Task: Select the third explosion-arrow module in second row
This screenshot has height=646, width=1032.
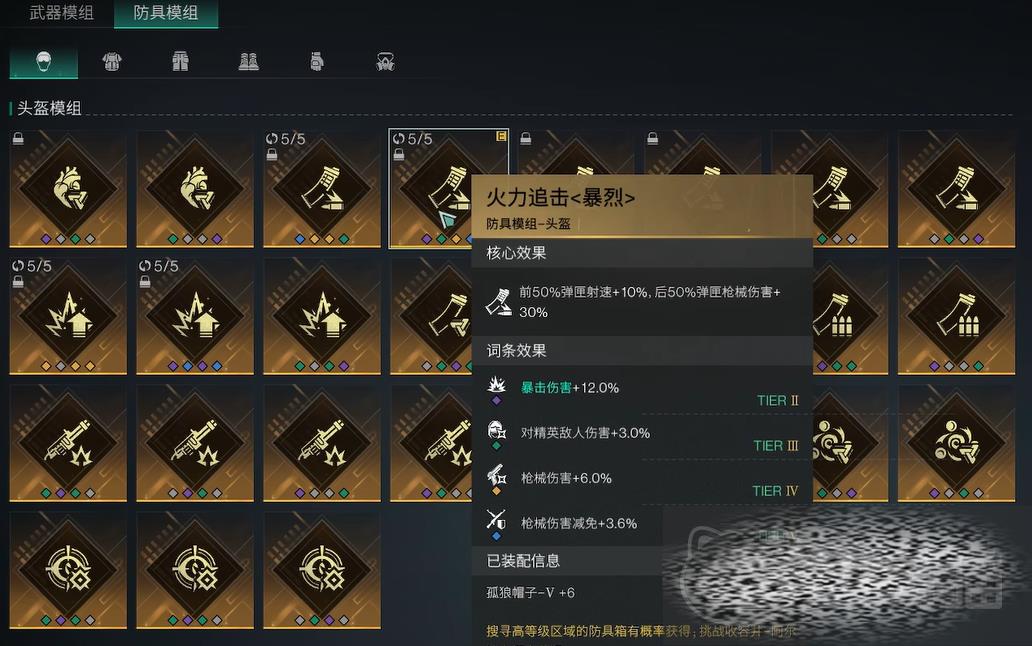Action: [322, 316]
